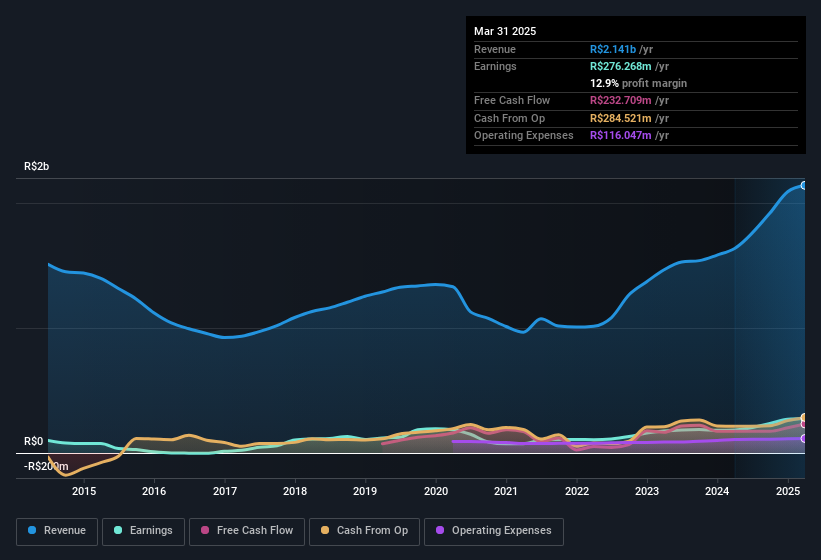The height and width of the screenshot is (560, 821).
Task: Click the Free Cash Flow tooltip label
Action: coord(512,100)
